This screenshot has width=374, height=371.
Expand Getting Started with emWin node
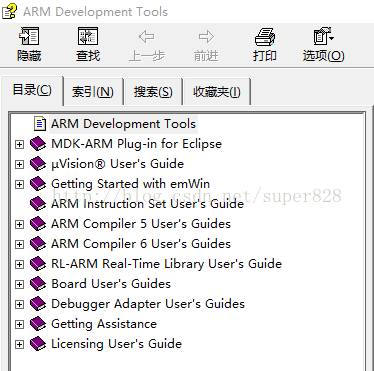pos(20,184)
